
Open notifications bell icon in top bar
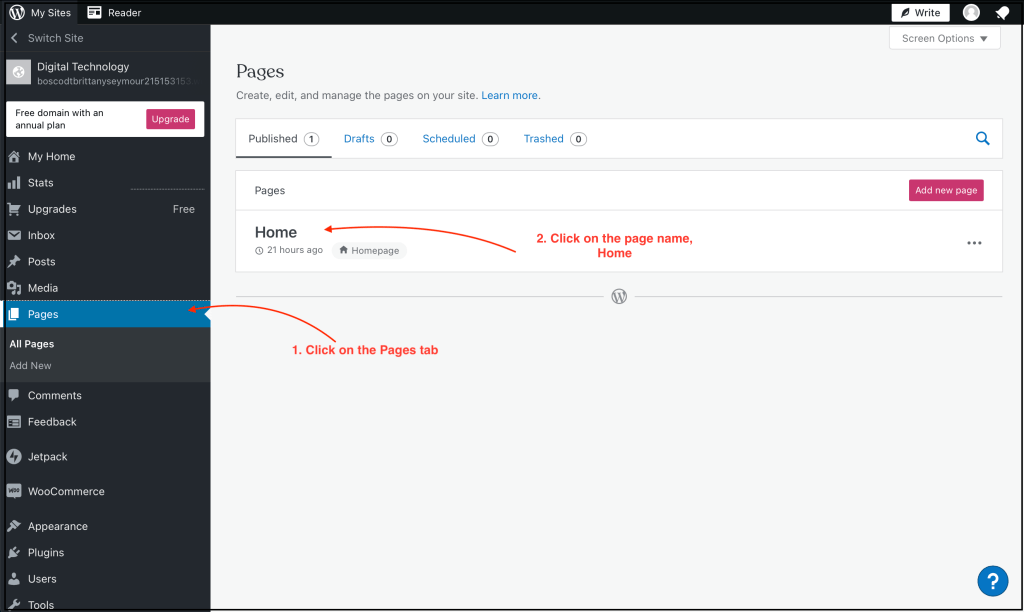pos(1002,13)
